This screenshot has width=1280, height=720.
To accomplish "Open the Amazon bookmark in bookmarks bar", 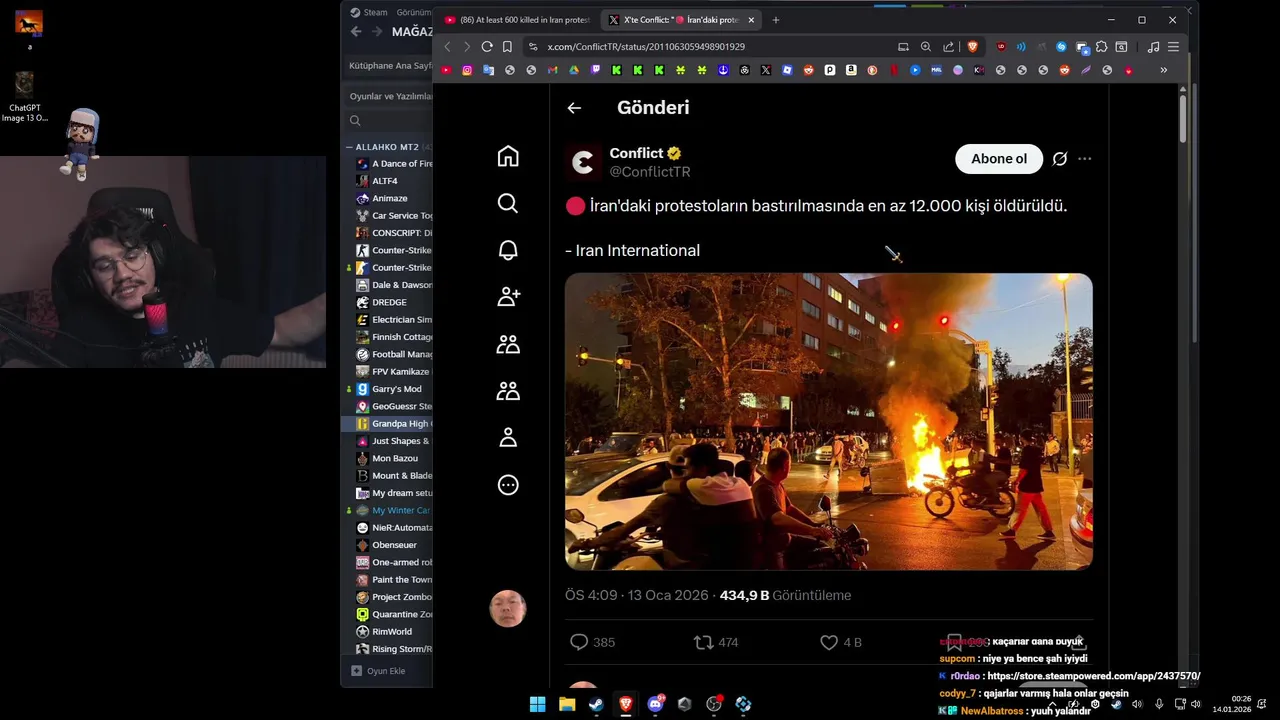I will tap(851, 70).
